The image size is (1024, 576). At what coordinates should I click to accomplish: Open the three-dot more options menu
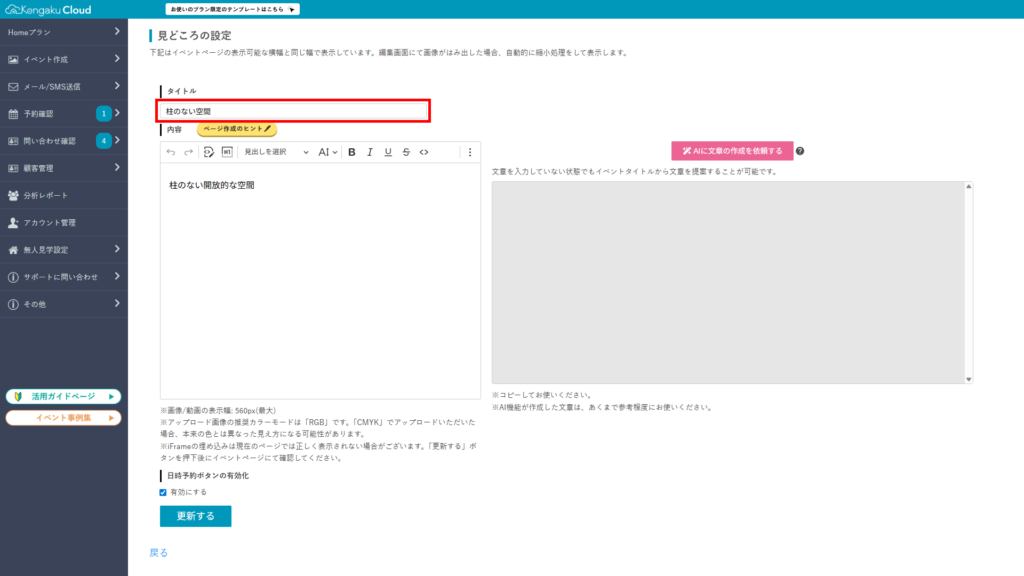pyautogui.click(x=470, y=152)
